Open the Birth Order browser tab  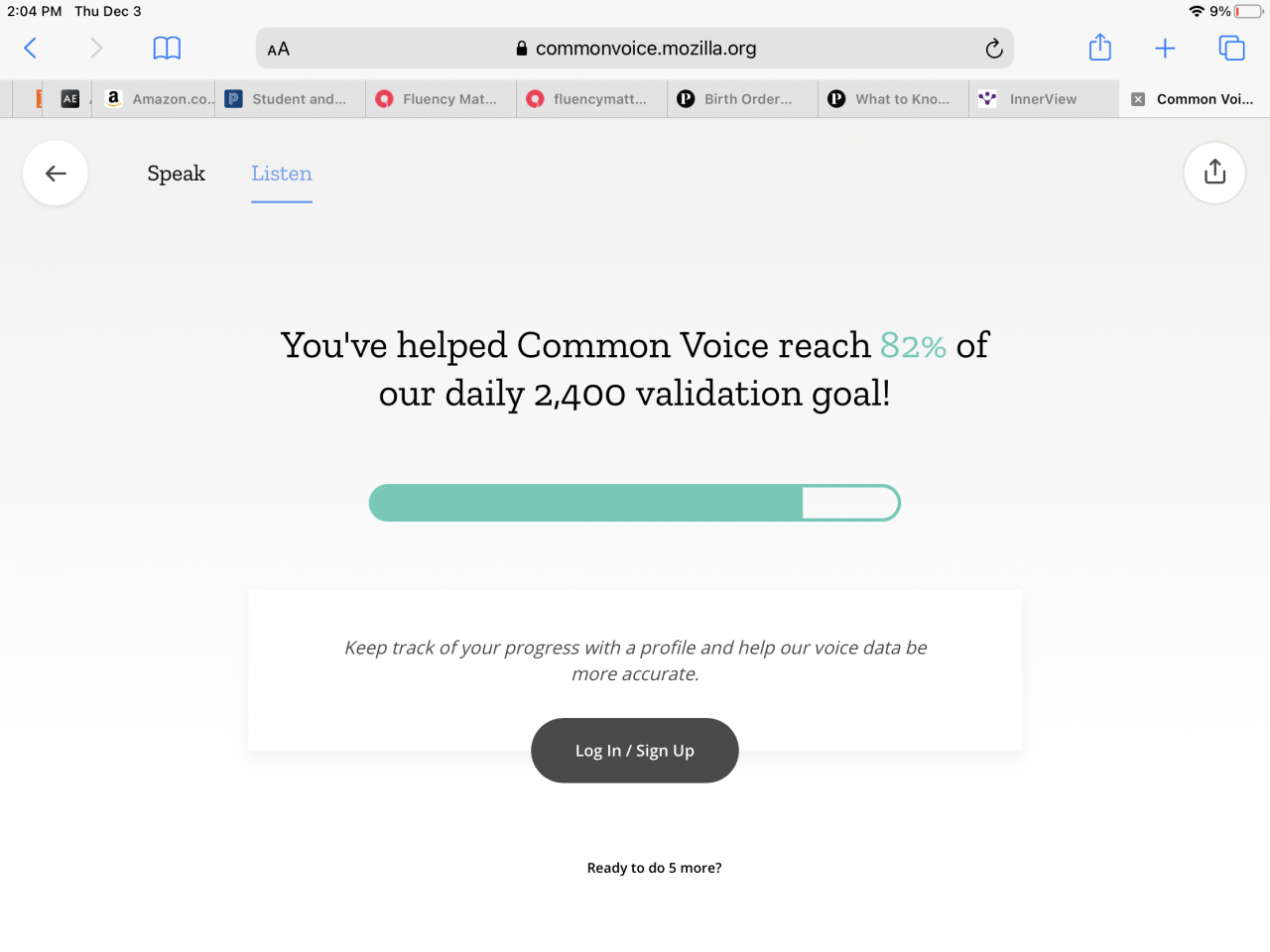743,99
